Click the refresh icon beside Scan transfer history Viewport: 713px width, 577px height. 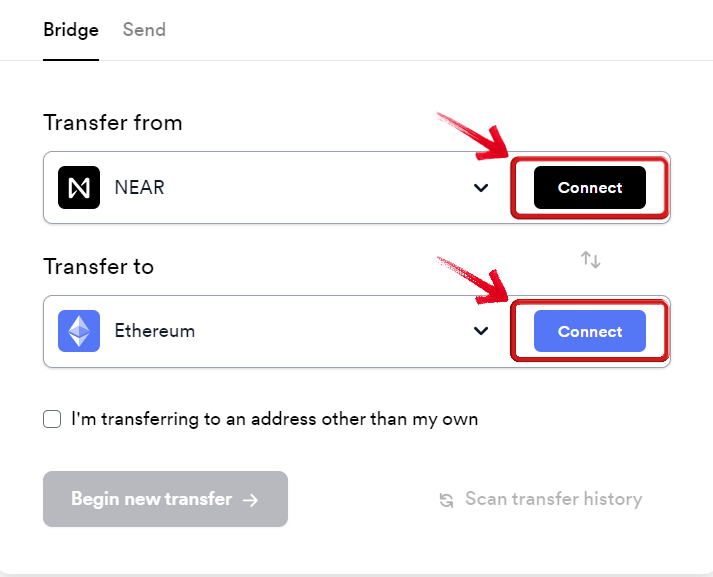[446, 500]
